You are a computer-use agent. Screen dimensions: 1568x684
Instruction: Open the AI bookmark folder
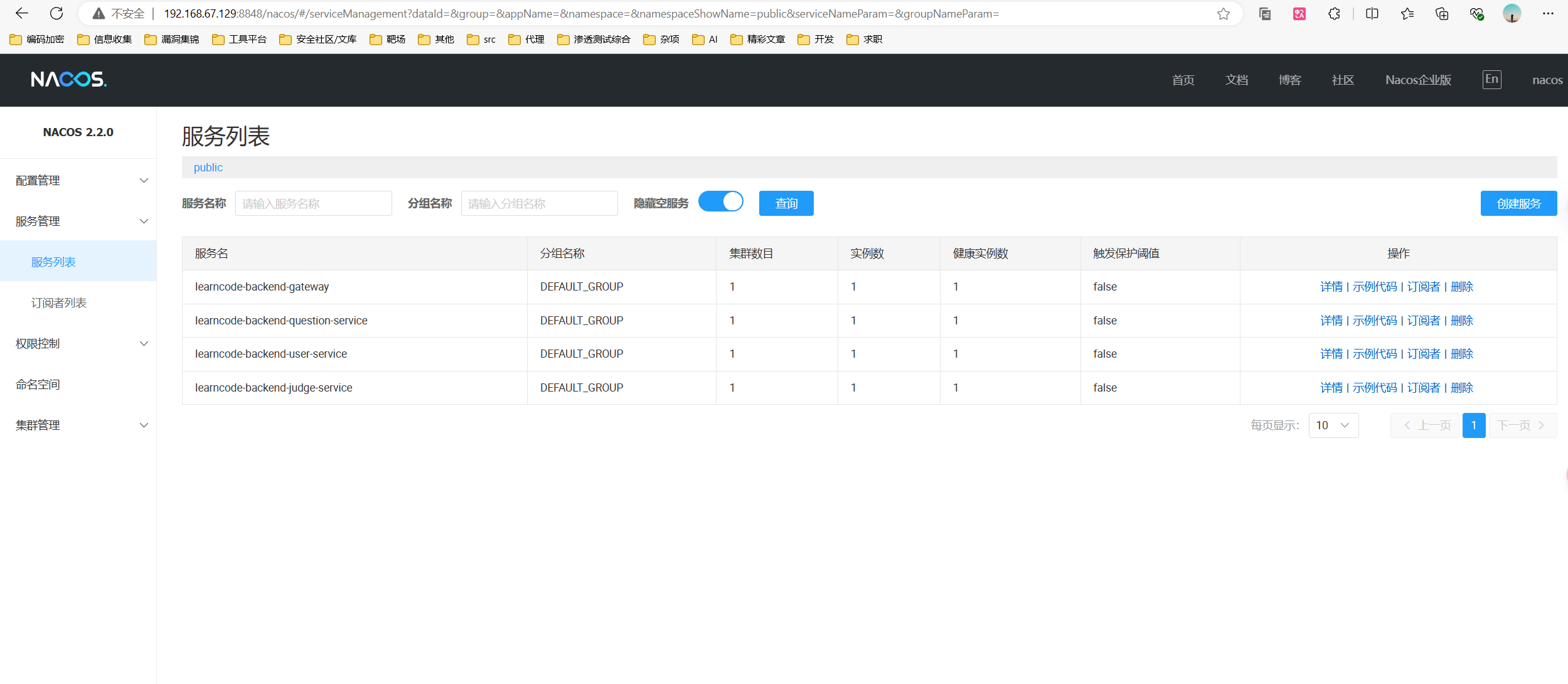pyautogui.click(x=705, y=39)
